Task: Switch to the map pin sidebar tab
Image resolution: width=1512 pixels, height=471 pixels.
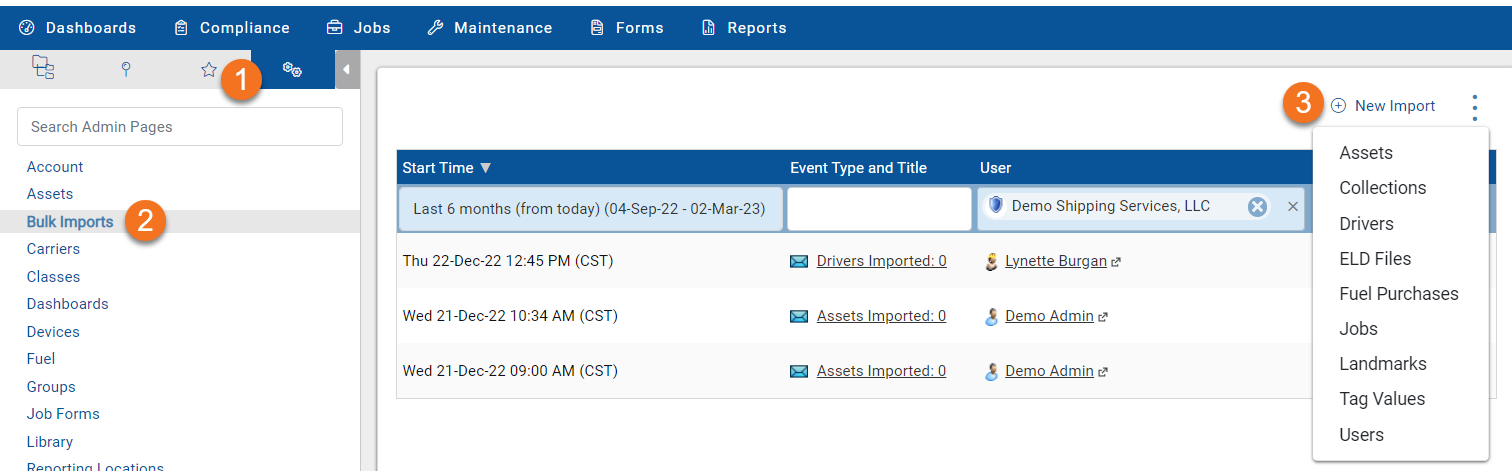Action: click(126, 68)
